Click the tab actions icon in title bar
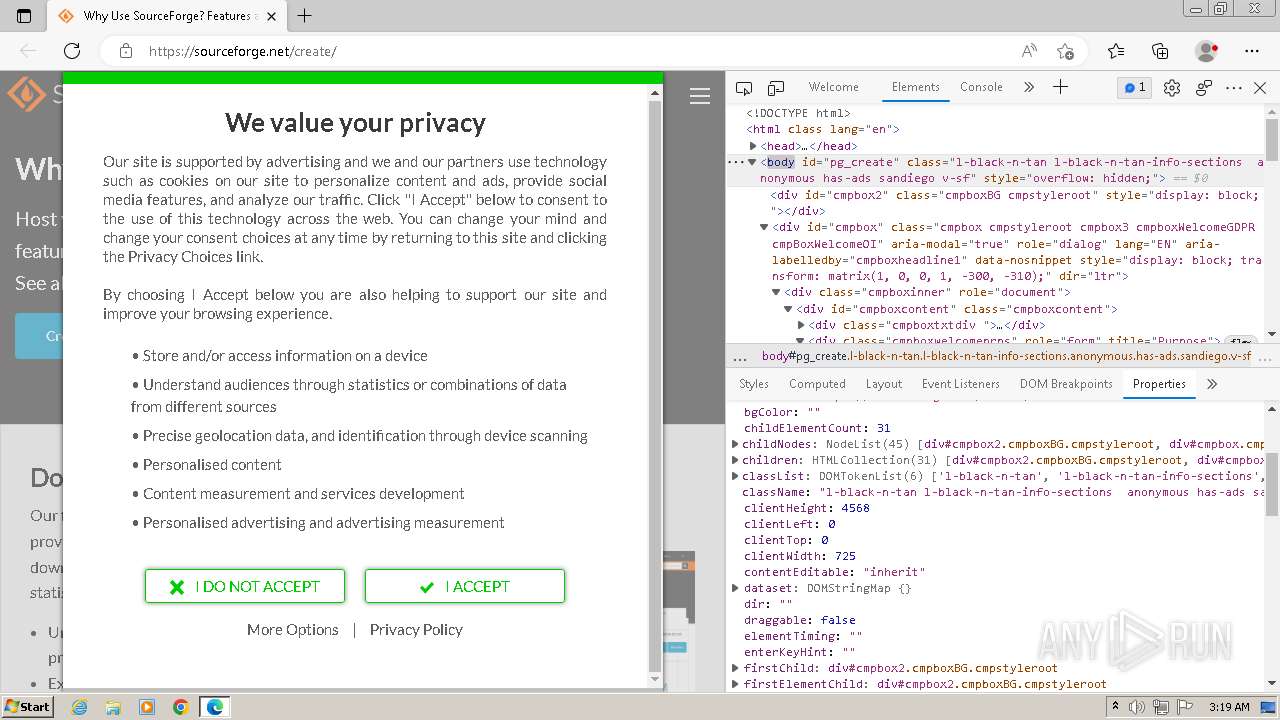The width and height of the screenshot is (1280, 720). pos(24,15)
